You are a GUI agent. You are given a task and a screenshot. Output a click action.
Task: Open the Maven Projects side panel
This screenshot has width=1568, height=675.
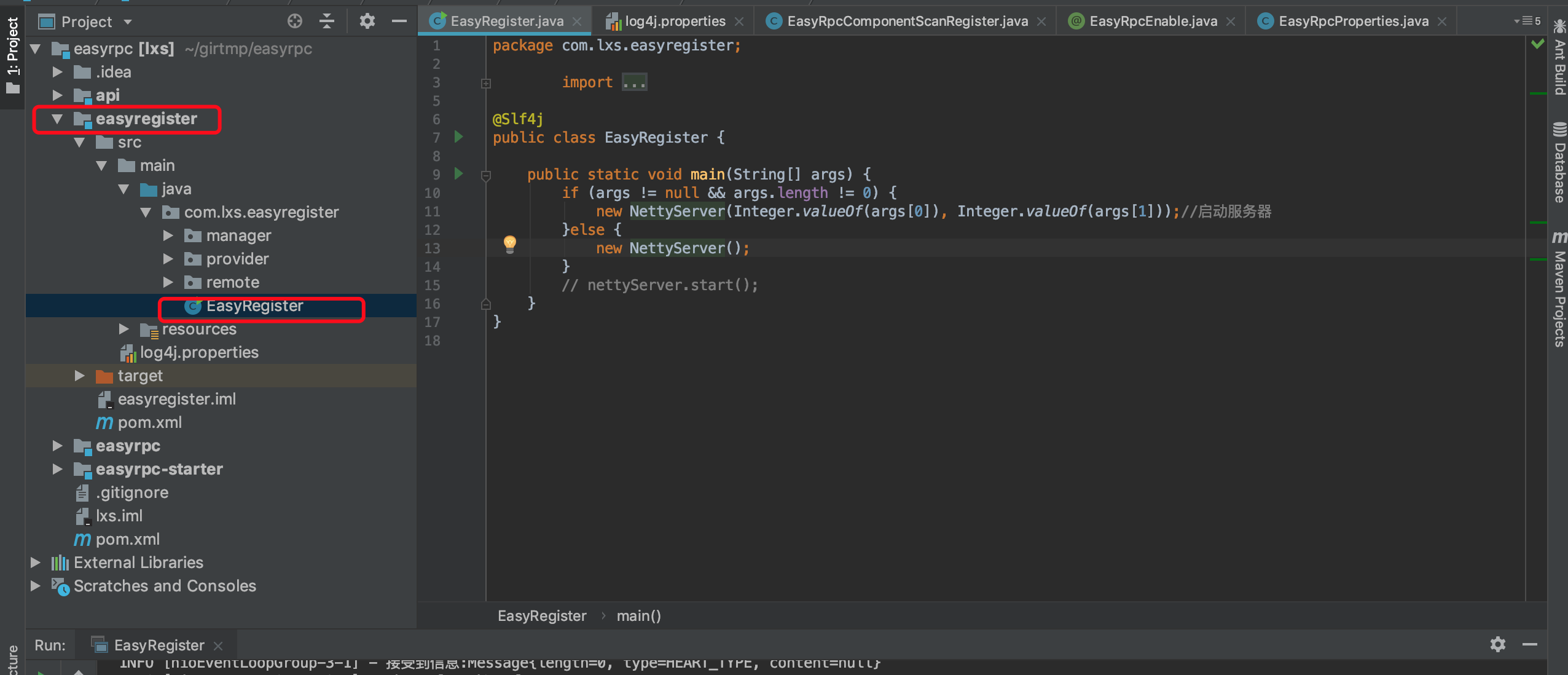tap(1559, 289)
